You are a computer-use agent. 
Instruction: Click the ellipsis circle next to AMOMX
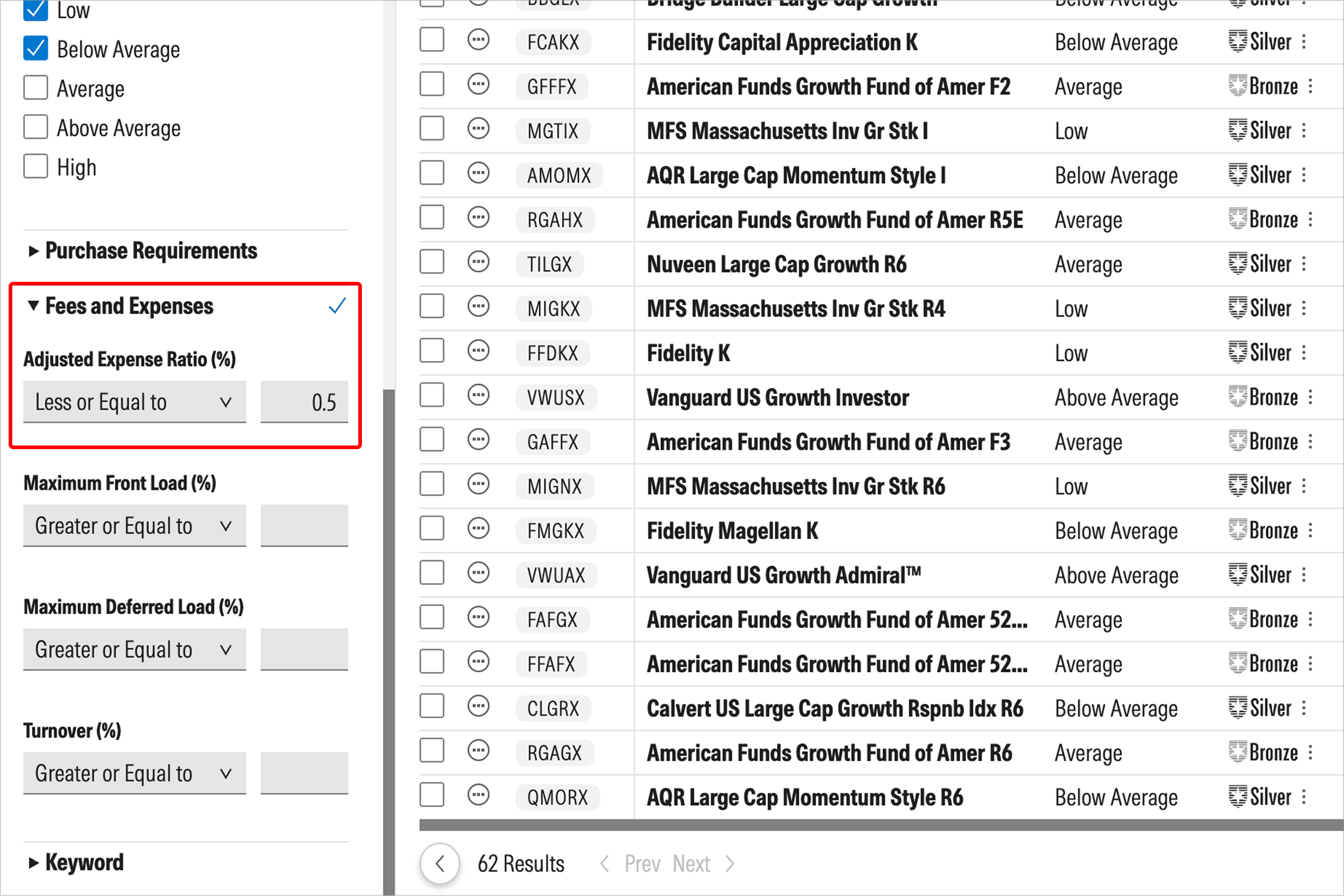click(x=478, y=173)
